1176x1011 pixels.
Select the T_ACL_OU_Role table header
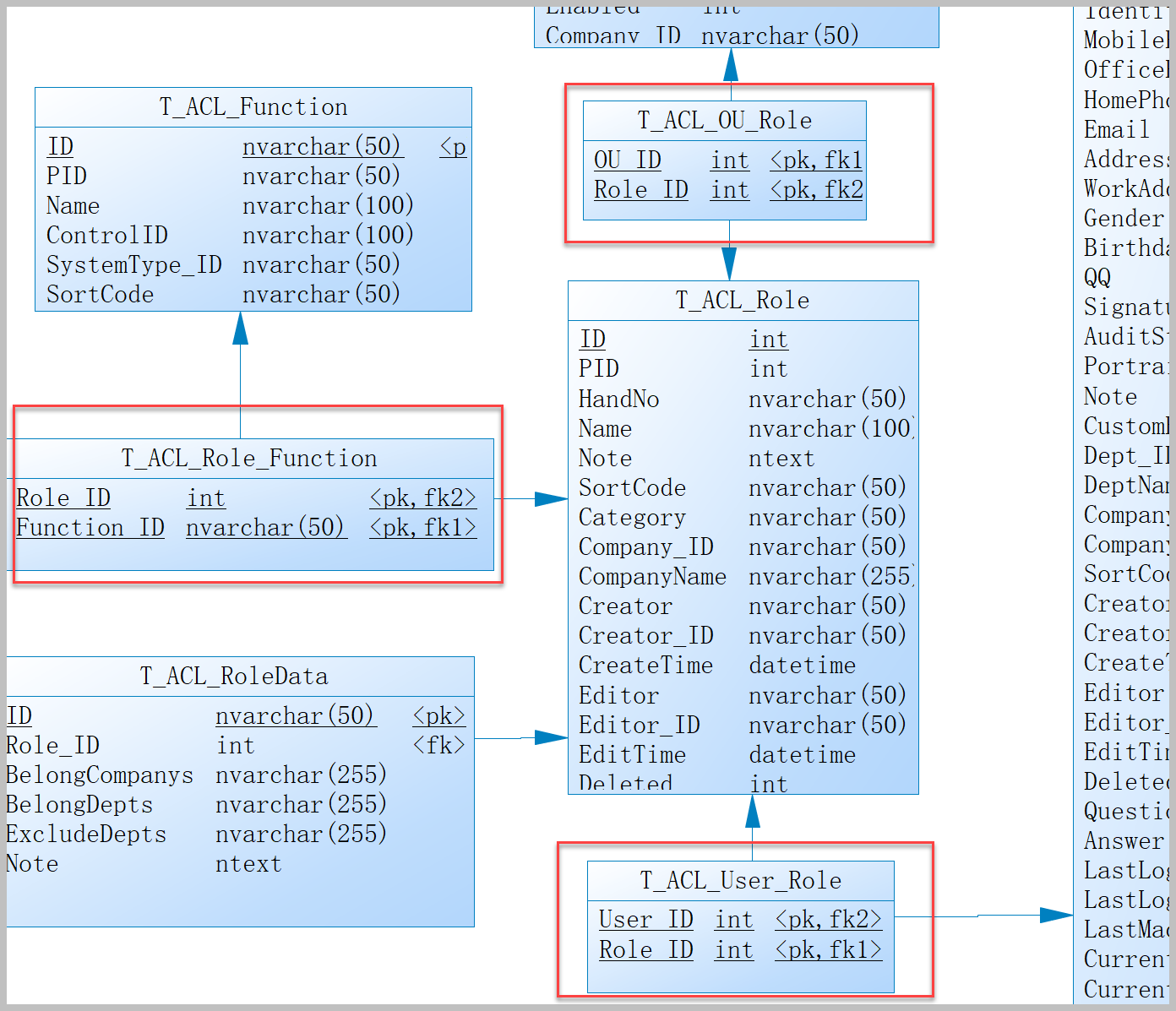pyautogui.click(x=724, y=121)
